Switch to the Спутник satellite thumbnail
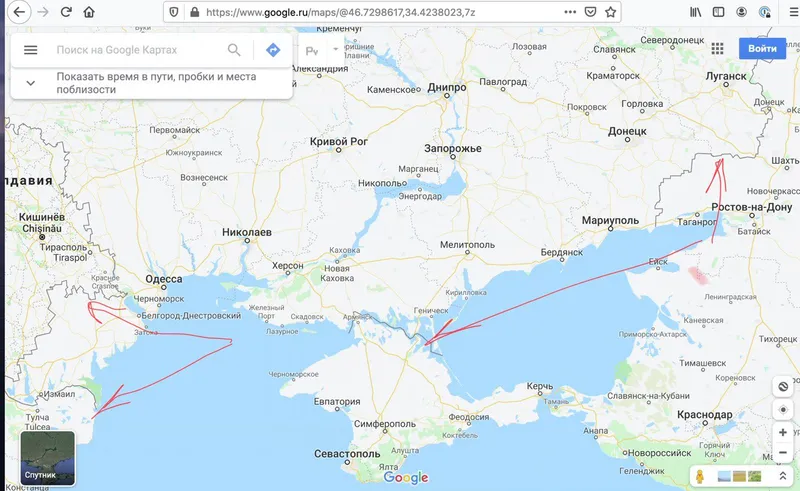 click(x=47, y=458)
